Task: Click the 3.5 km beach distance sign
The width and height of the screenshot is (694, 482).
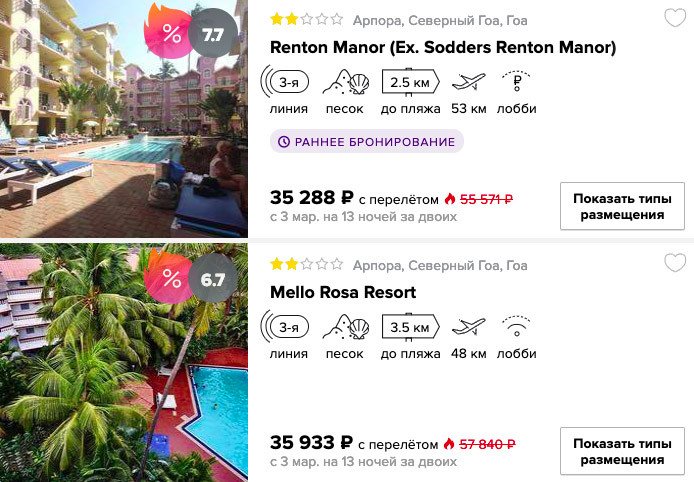Action: pyautogui.click(x=410, y=328)
